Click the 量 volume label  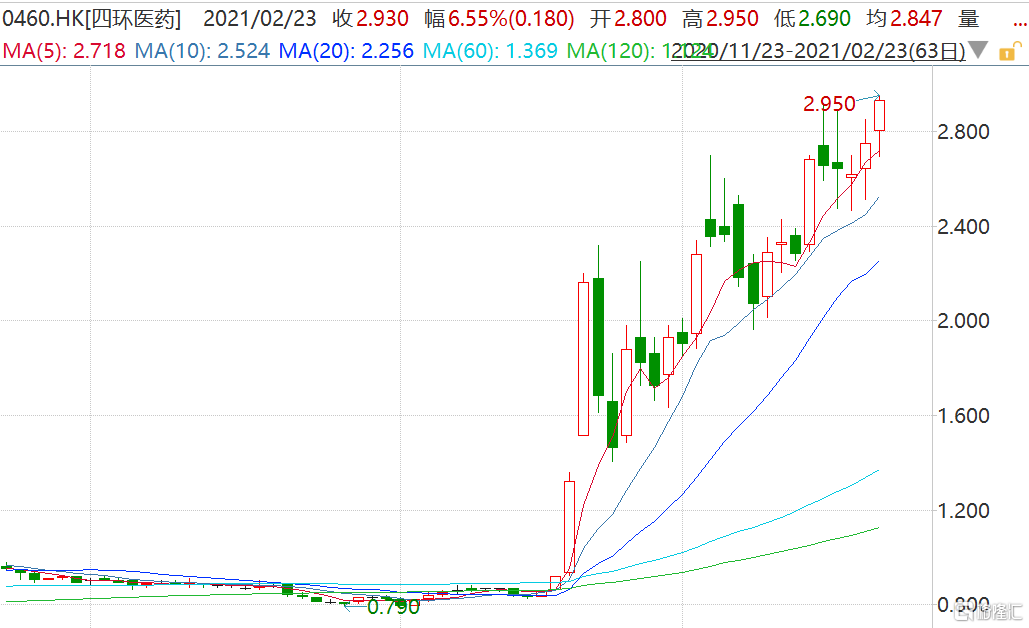click(969, 18)
